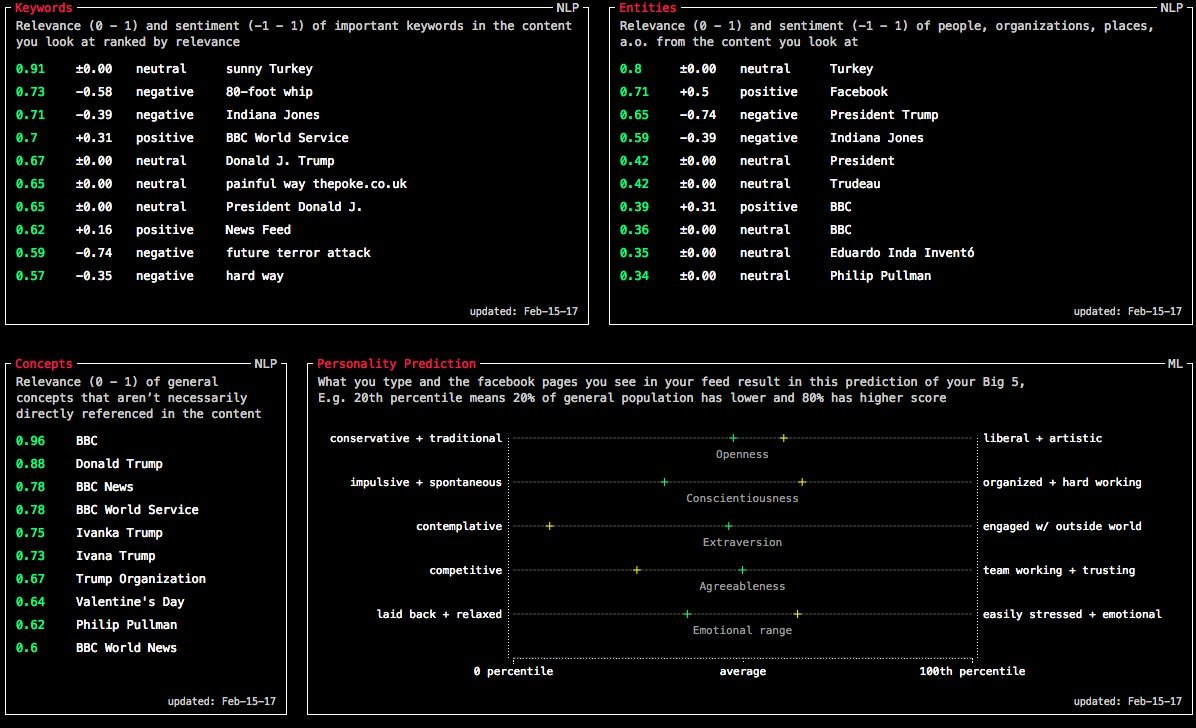Viewport: 1196px width, 728px height.
Task: Click the green Emotional range marker
Action: [687, 614]
